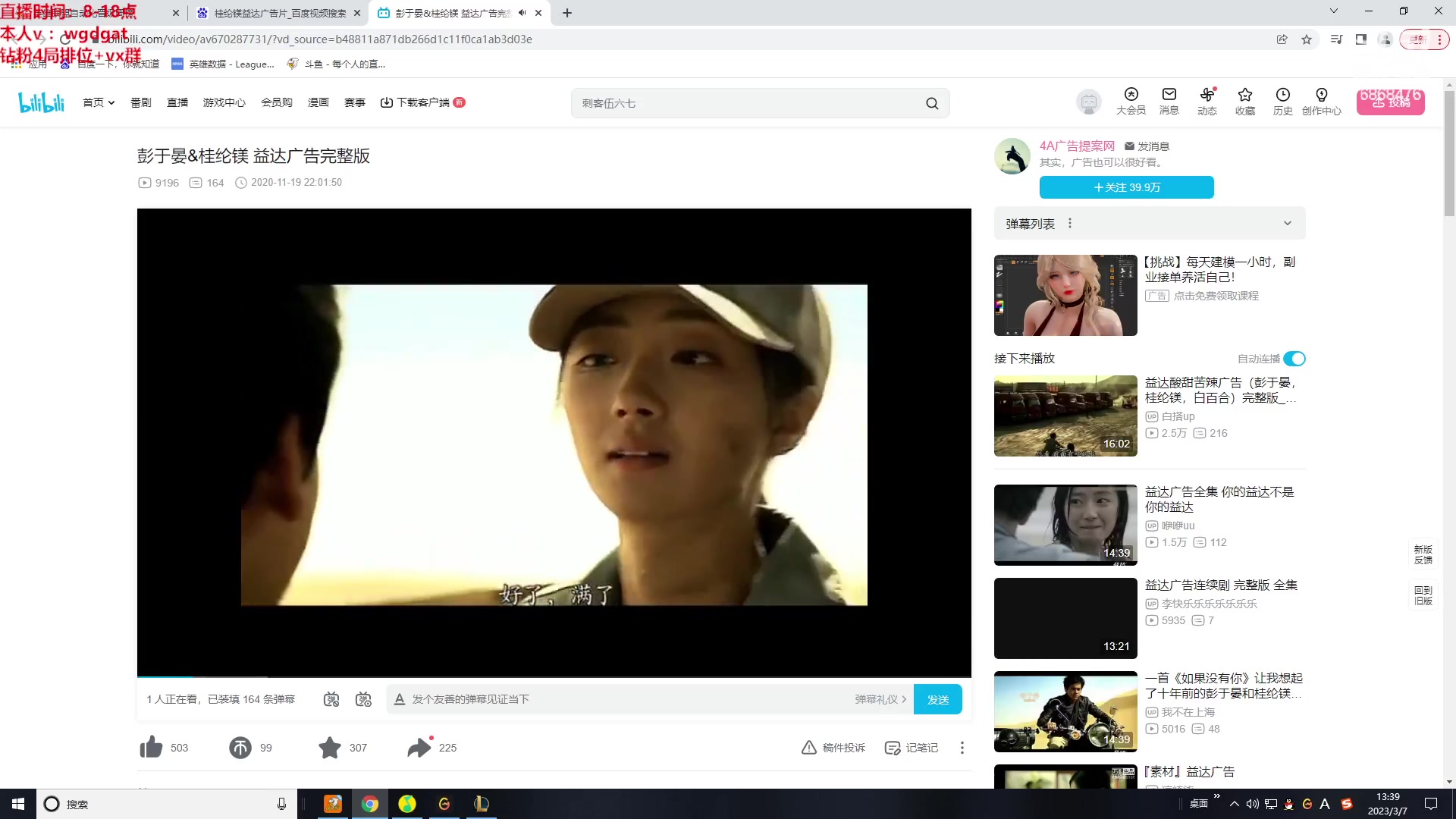Open the 直播 navigation item

(x=177, y=102)
